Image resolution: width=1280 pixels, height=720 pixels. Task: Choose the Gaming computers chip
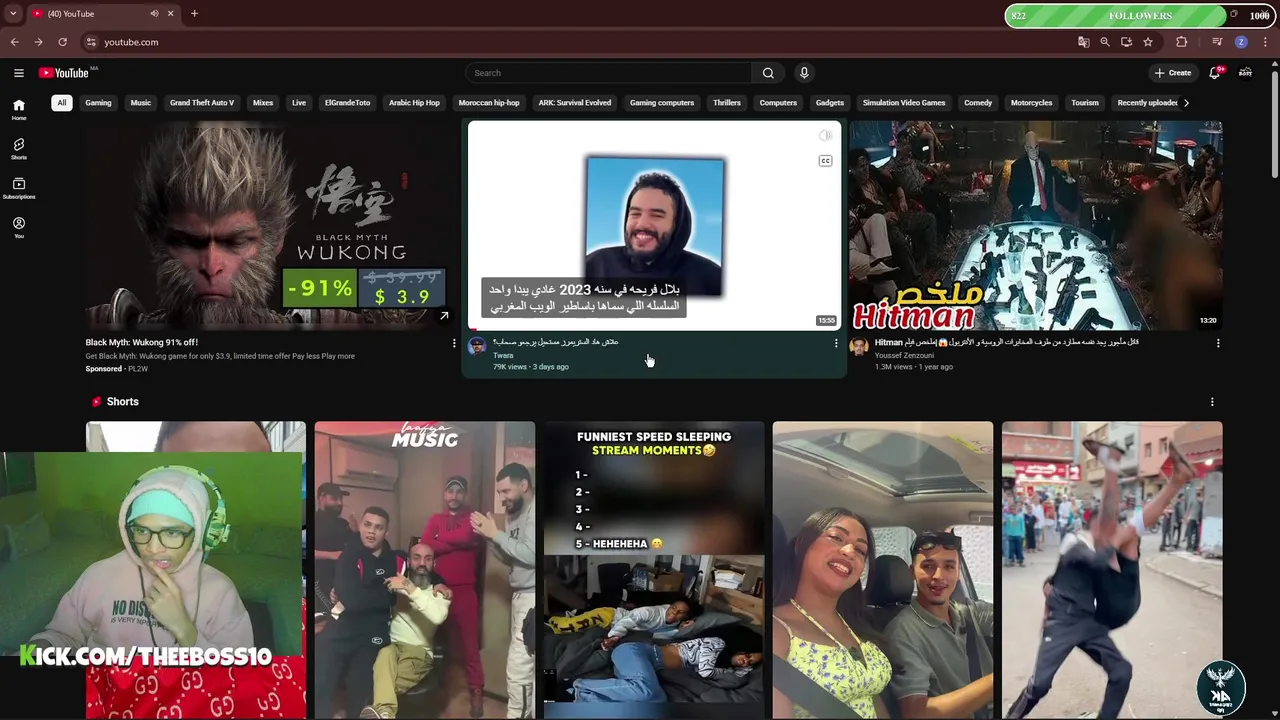coord(662,103)
